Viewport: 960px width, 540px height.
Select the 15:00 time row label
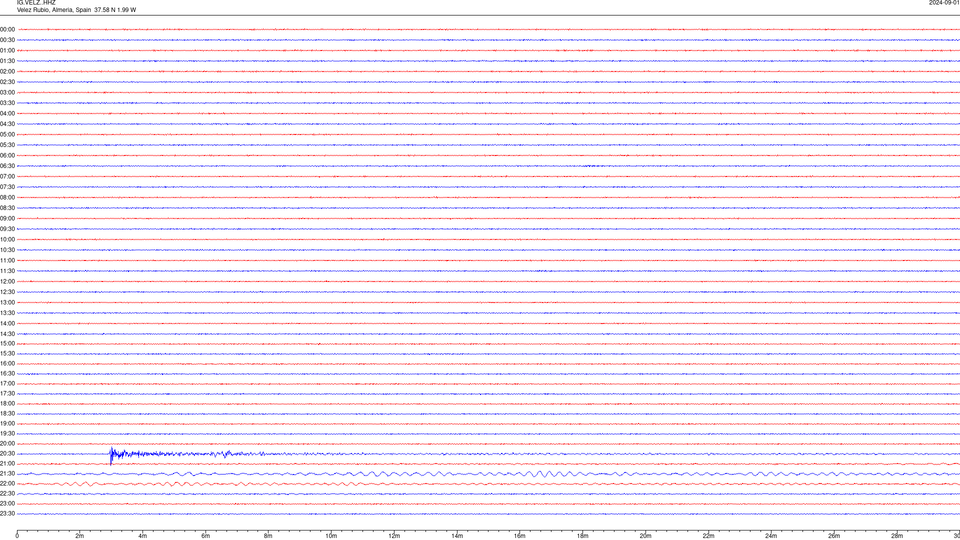[x=7, y=343]
